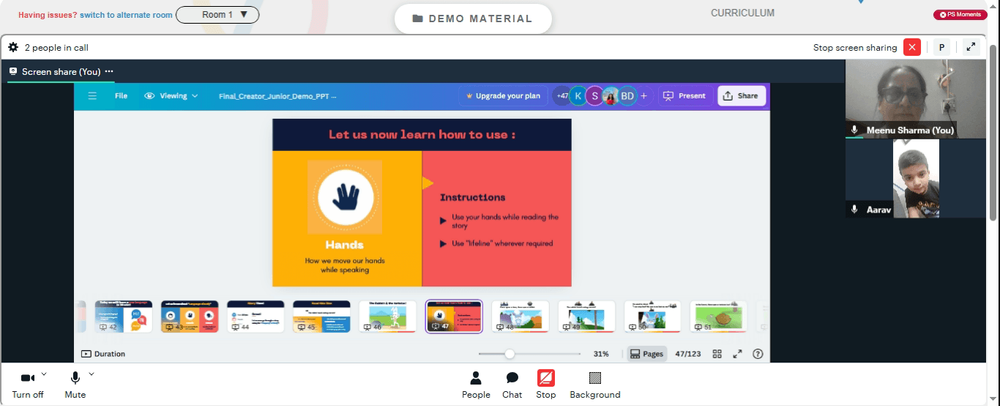Open the Room 1 dropdown
Screen dimensions: 1000x406
(x=217, y=15)
